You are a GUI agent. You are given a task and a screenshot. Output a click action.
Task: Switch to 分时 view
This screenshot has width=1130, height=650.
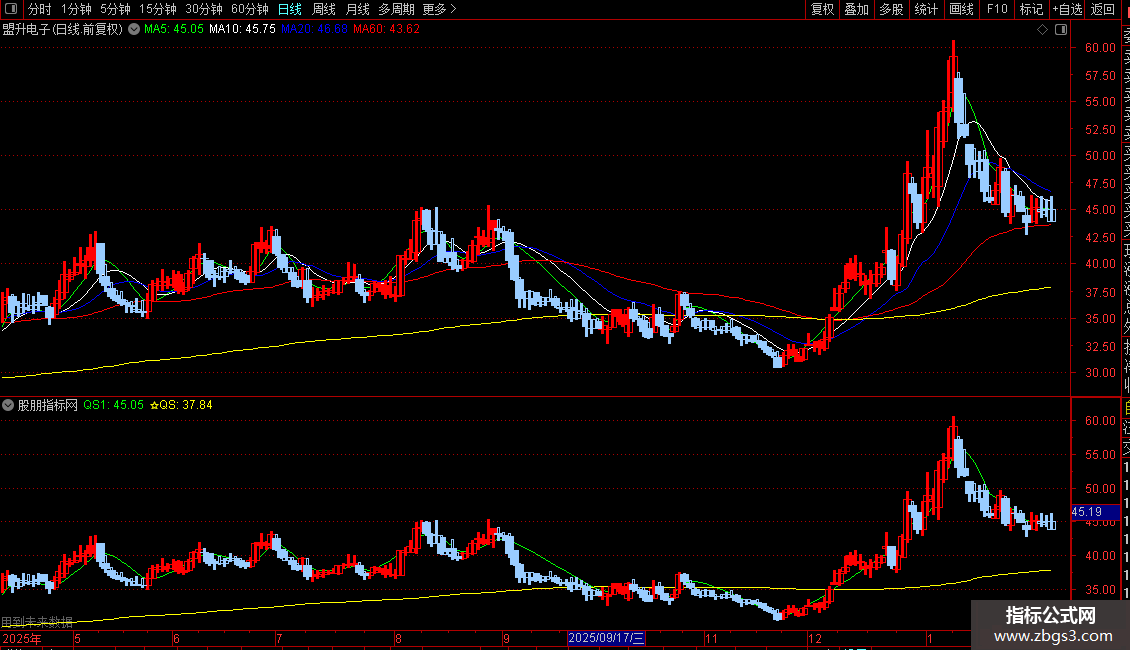point(40,9)
